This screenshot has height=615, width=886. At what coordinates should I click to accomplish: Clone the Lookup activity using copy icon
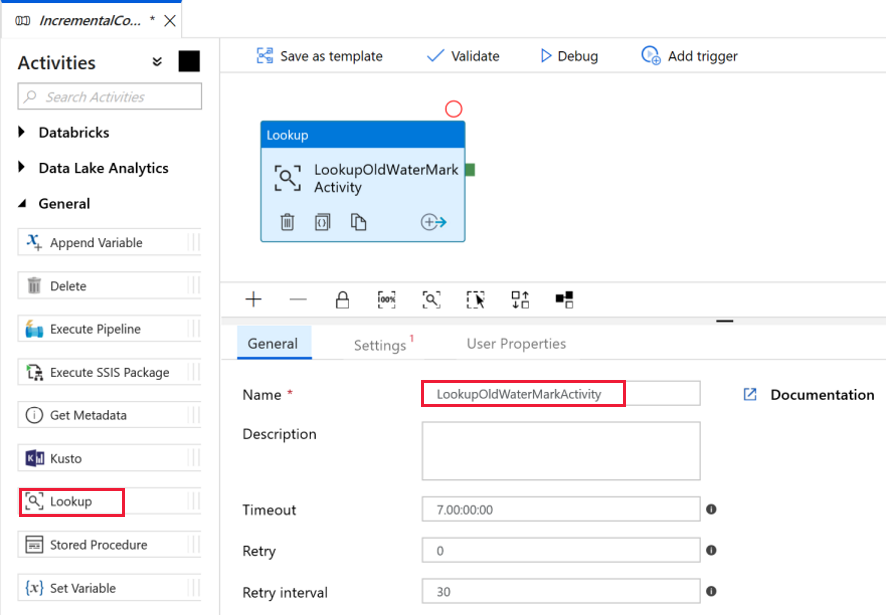pyautogui.click(x=358, y=222)
